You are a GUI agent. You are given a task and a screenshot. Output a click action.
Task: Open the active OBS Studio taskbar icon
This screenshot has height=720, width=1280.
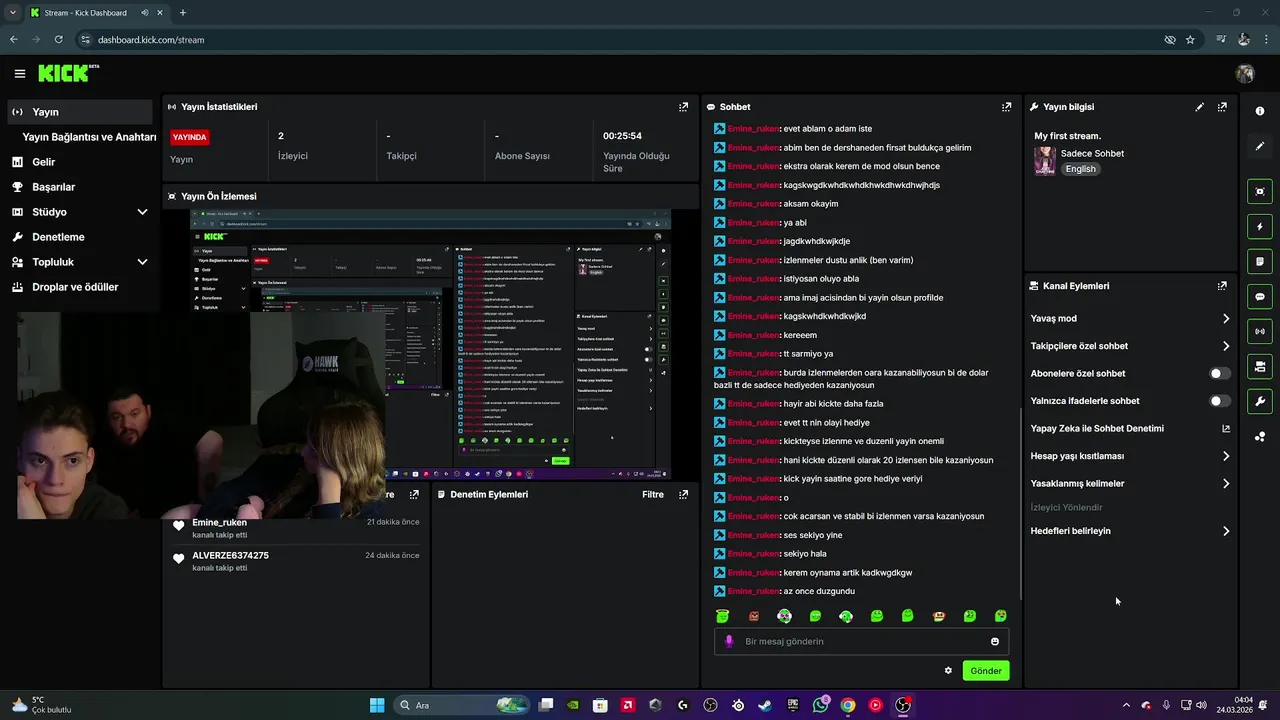(903, 705)
